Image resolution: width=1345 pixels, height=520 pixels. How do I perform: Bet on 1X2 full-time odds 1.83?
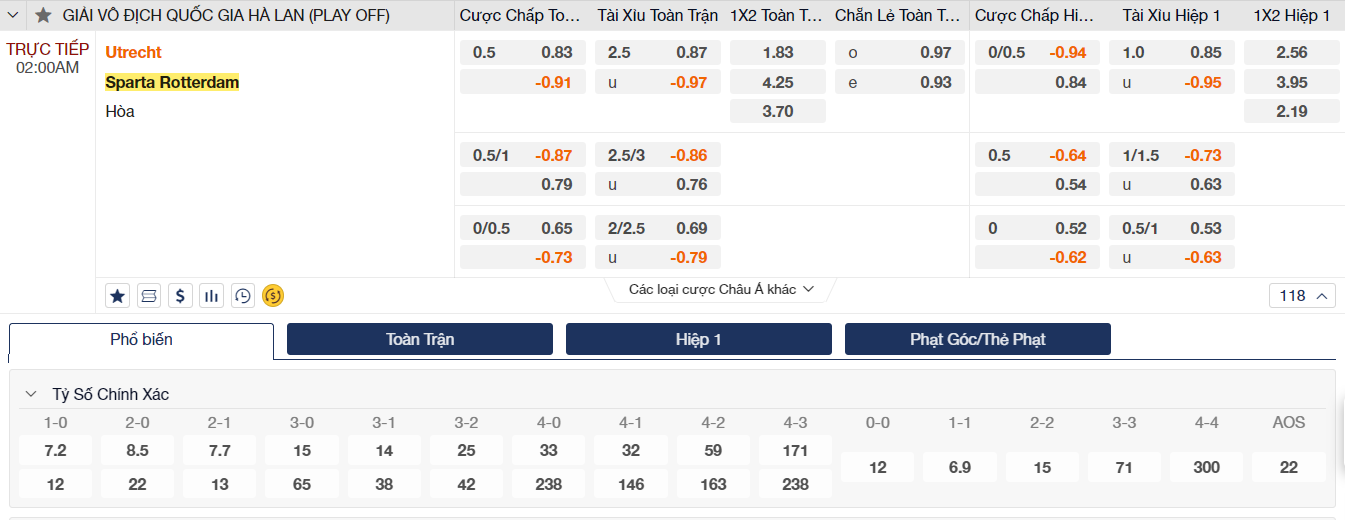pyautogui.click(x=777, y=53)
